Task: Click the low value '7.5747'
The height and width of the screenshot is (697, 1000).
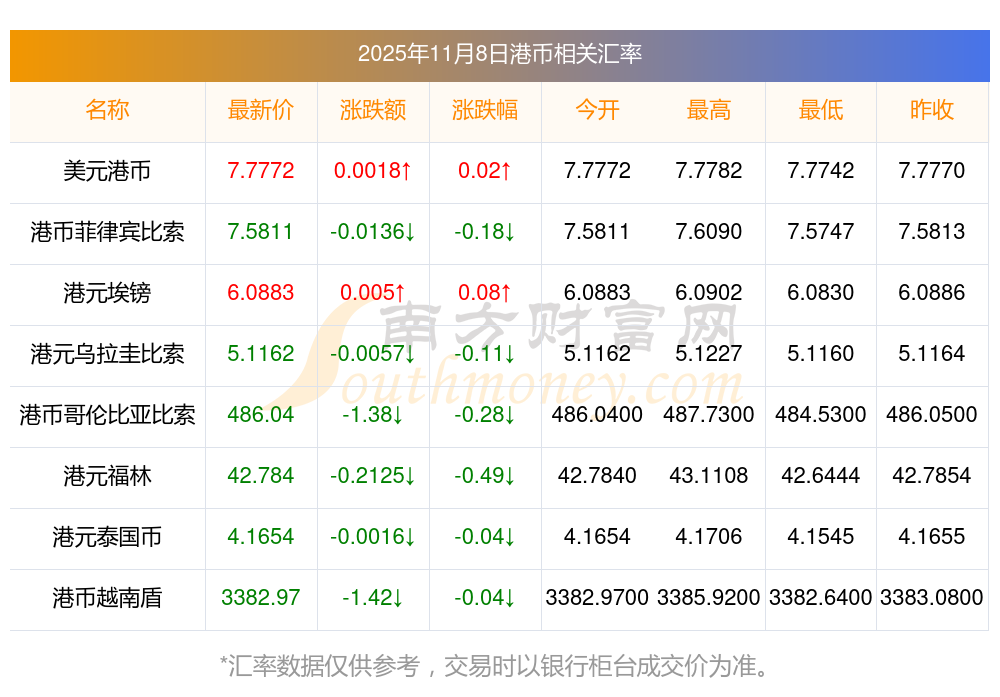Action: (821, 231)
